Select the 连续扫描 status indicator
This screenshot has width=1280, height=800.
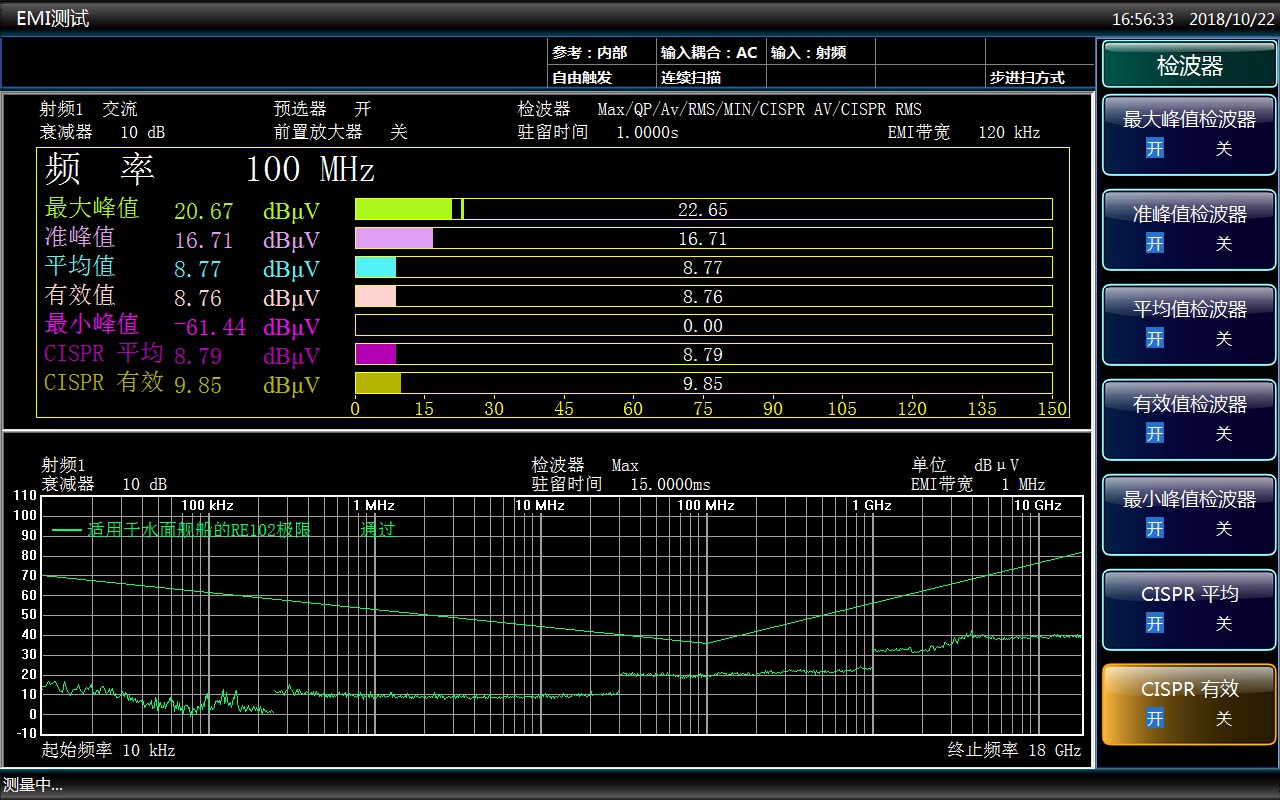coord(691,77)
